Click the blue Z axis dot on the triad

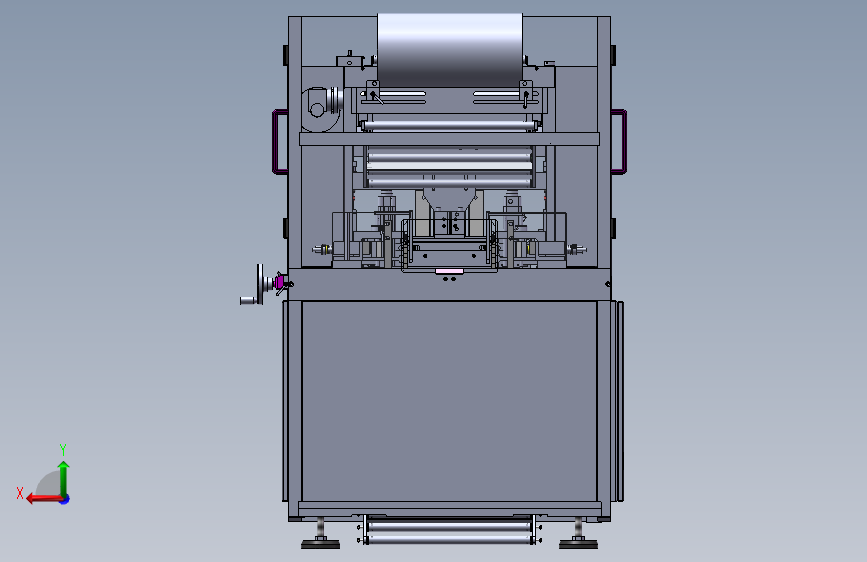pos(65,499)
